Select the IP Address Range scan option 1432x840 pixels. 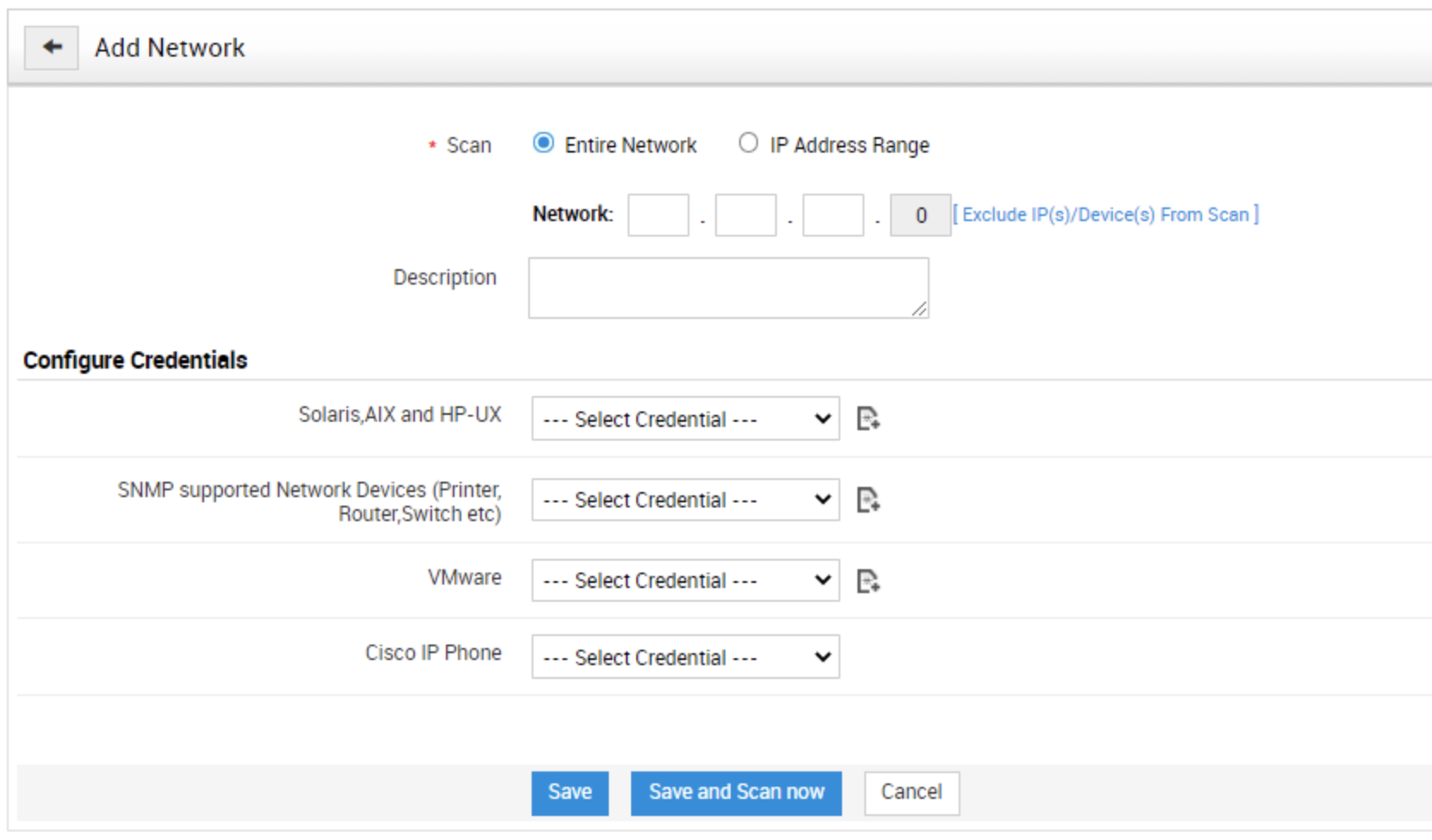749,143
